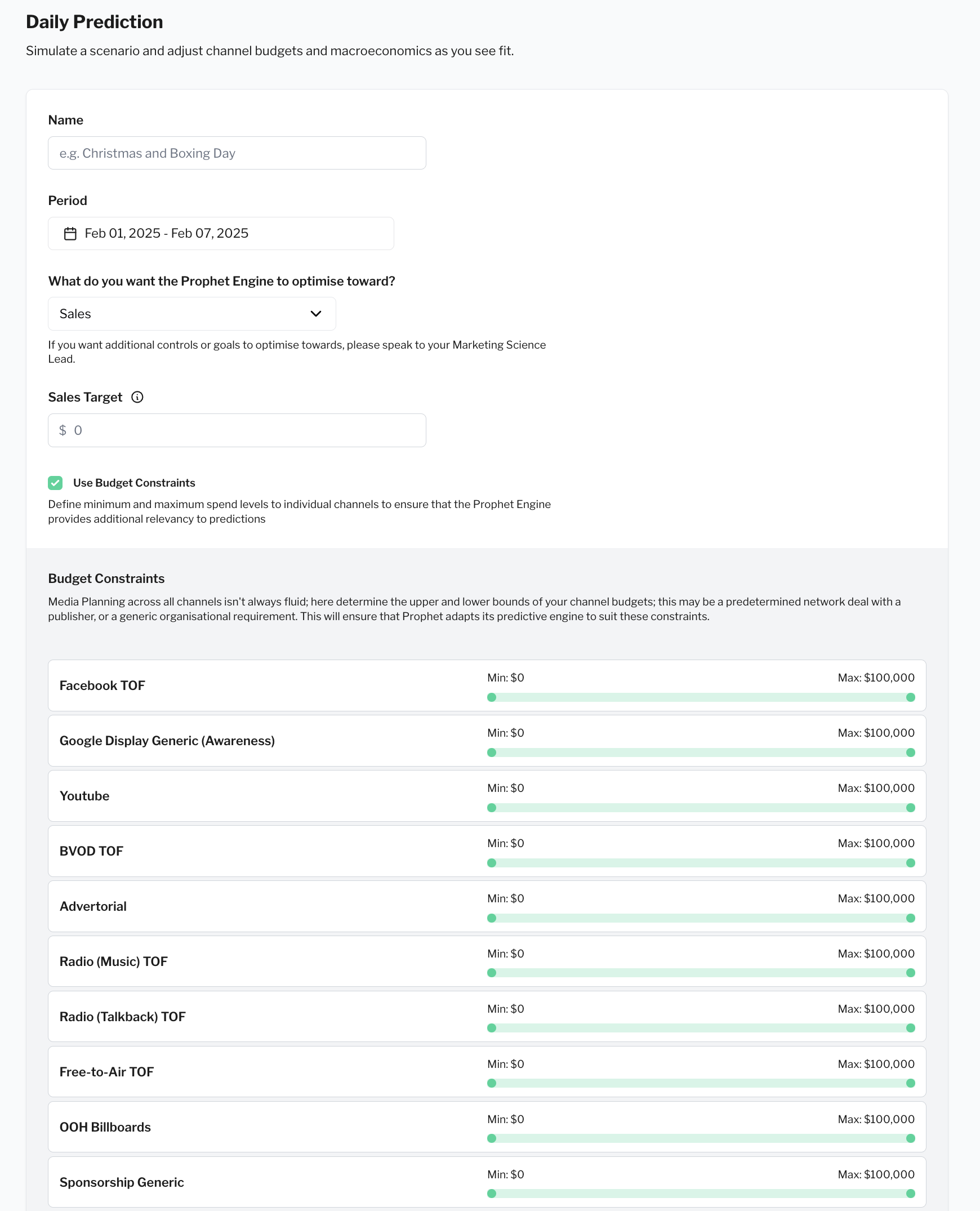The height and width of the screenshot is (1211, 980).
Task: Click the chevron arrow beside Sales
Action: tap(315, 314)
